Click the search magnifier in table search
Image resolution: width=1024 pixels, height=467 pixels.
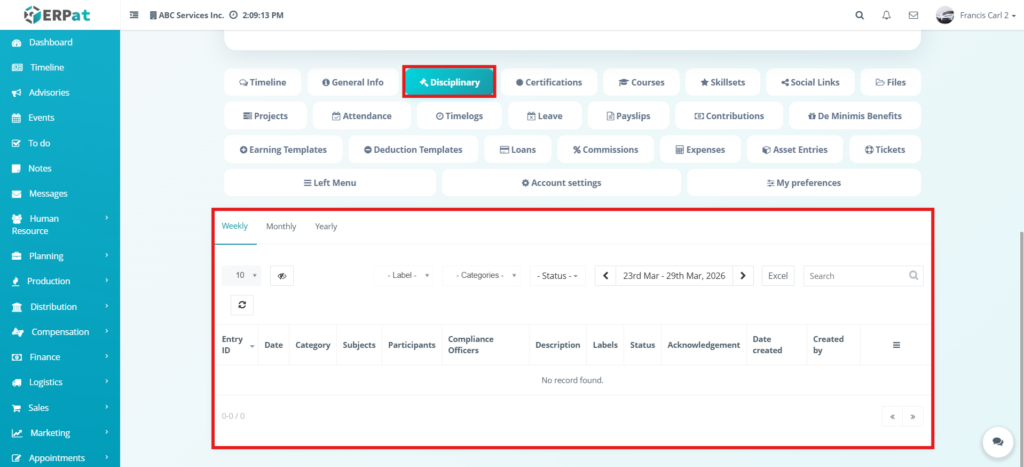pos(914,276)
